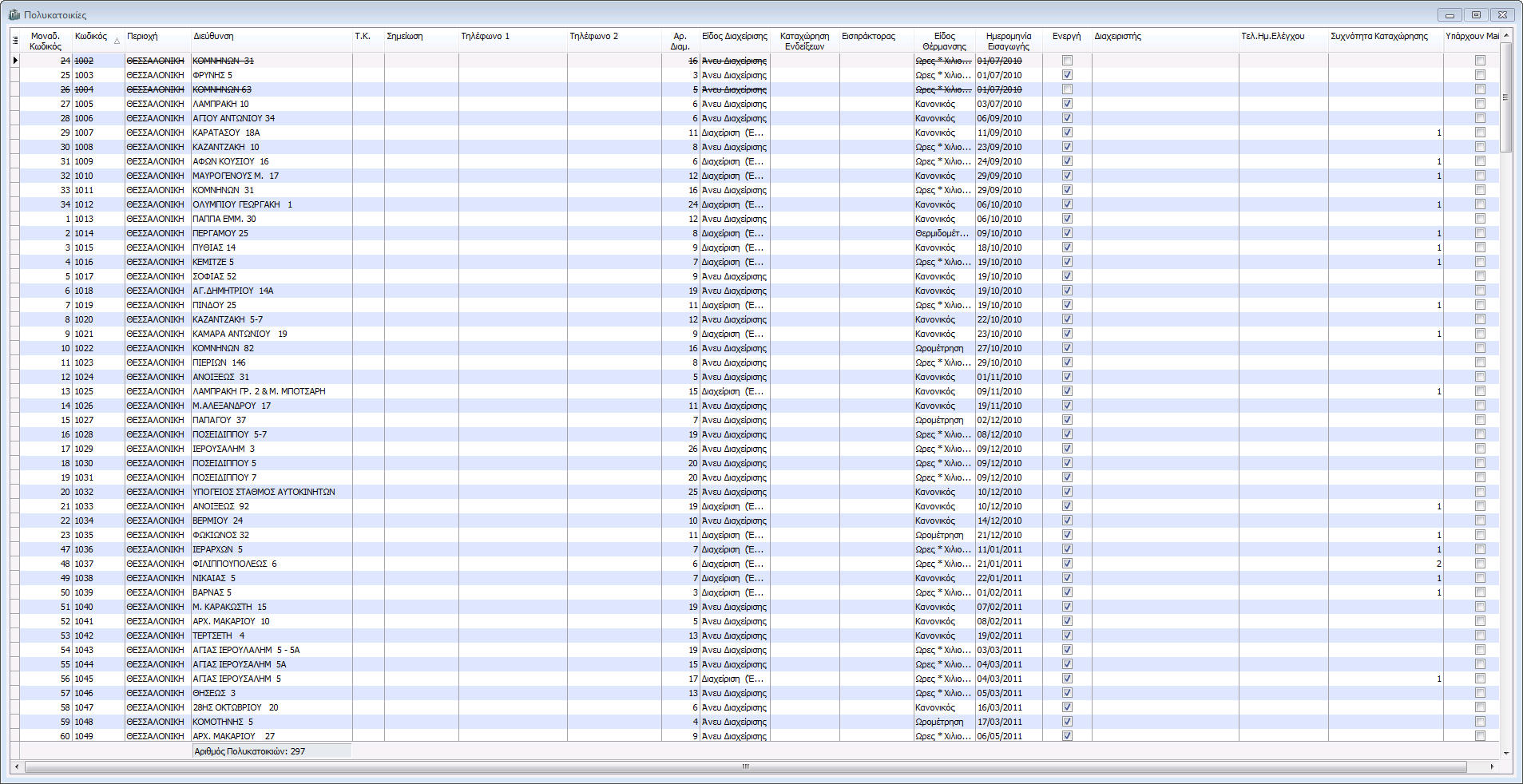Click the sort arrow in Κωδικός header
This screenshot has width=1523, height=784.
coord(117,41)
